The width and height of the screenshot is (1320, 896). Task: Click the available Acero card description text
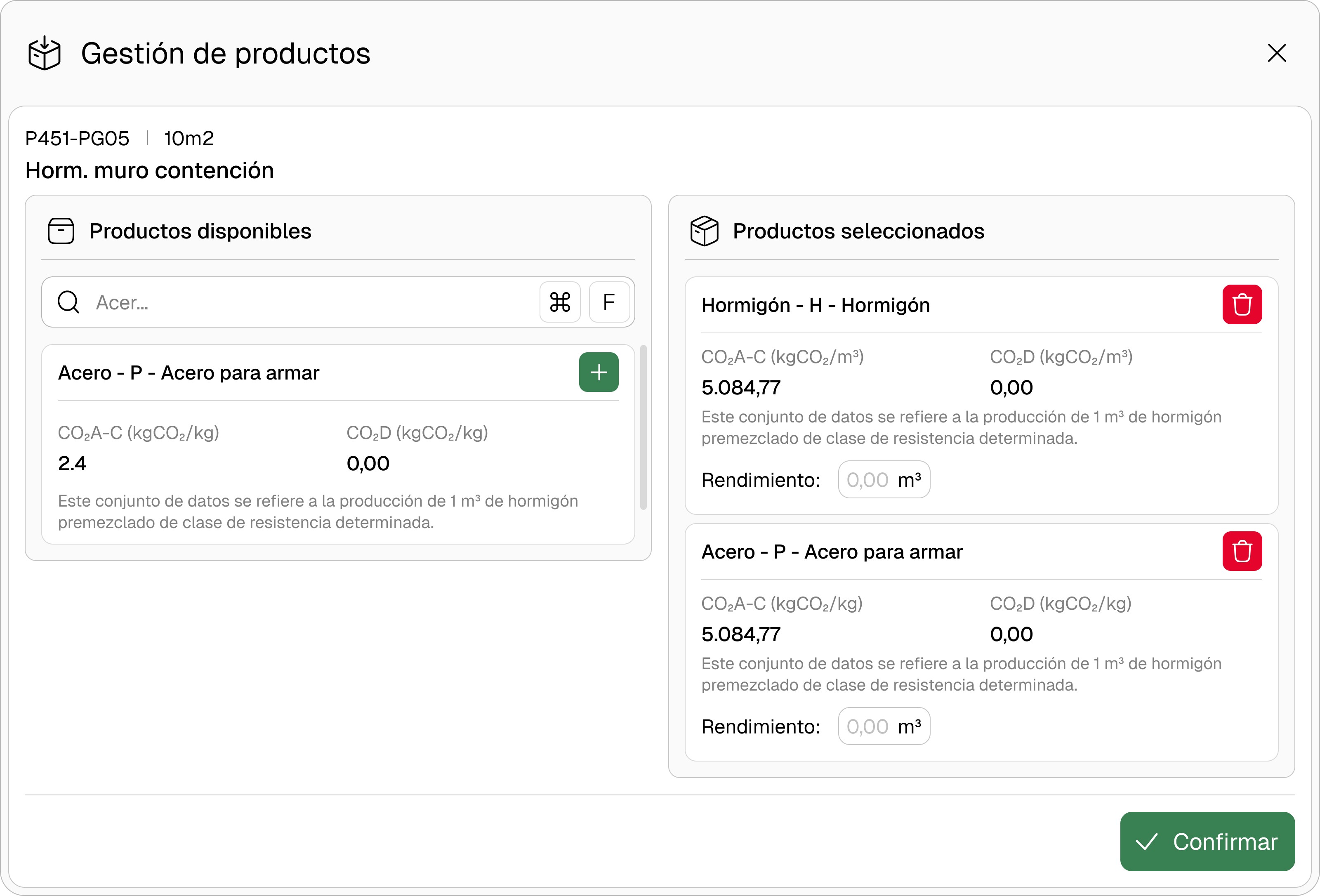[318, 512]
